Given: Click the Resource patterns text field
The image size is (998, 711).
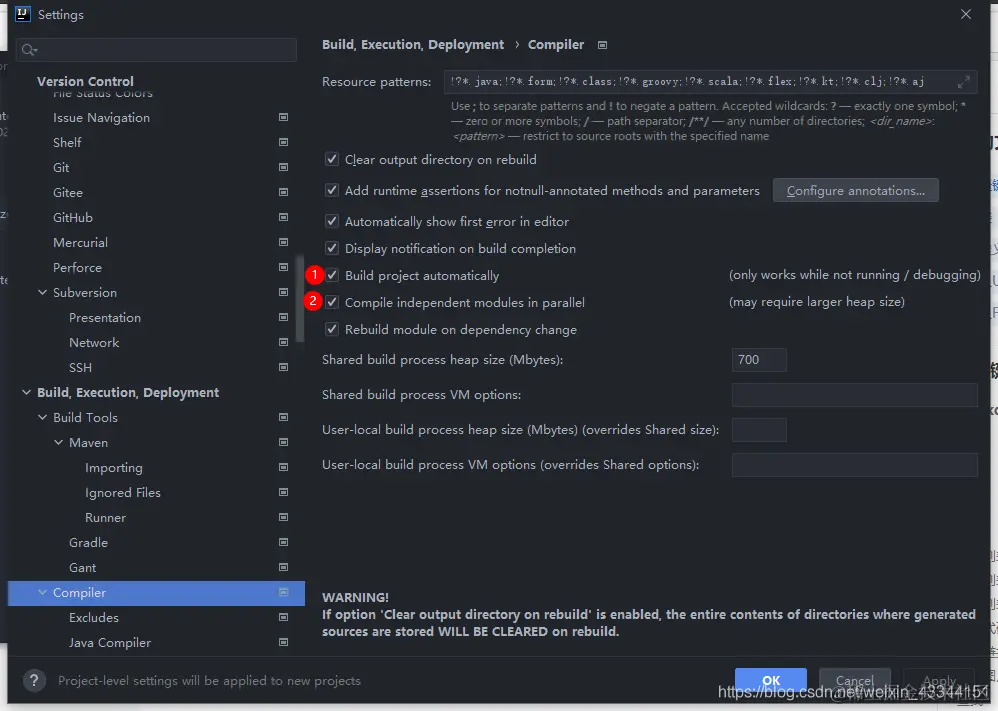Looking at the screenshot, I should pyautogui.click(x=710, y=81).
